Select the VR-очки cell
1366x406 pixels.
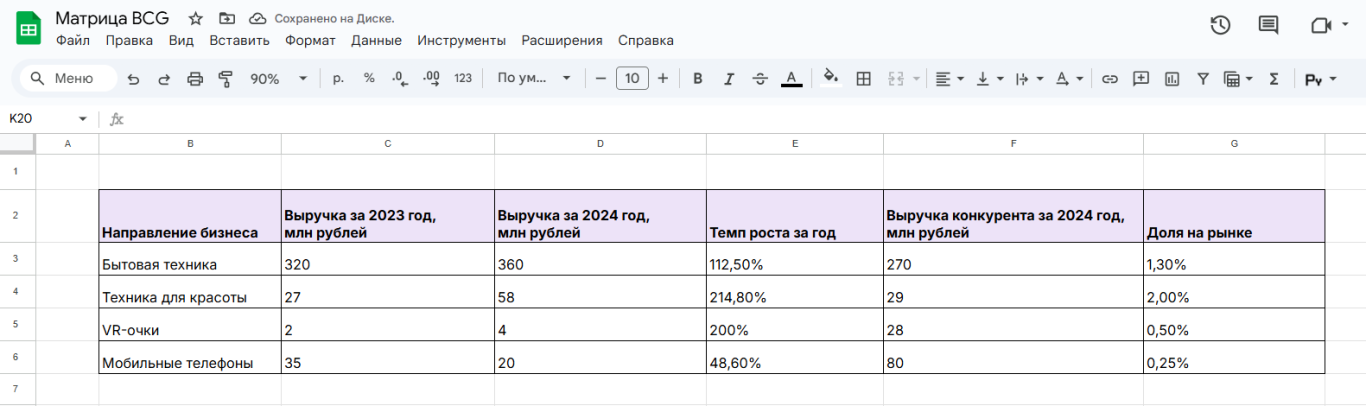point(190,325)
